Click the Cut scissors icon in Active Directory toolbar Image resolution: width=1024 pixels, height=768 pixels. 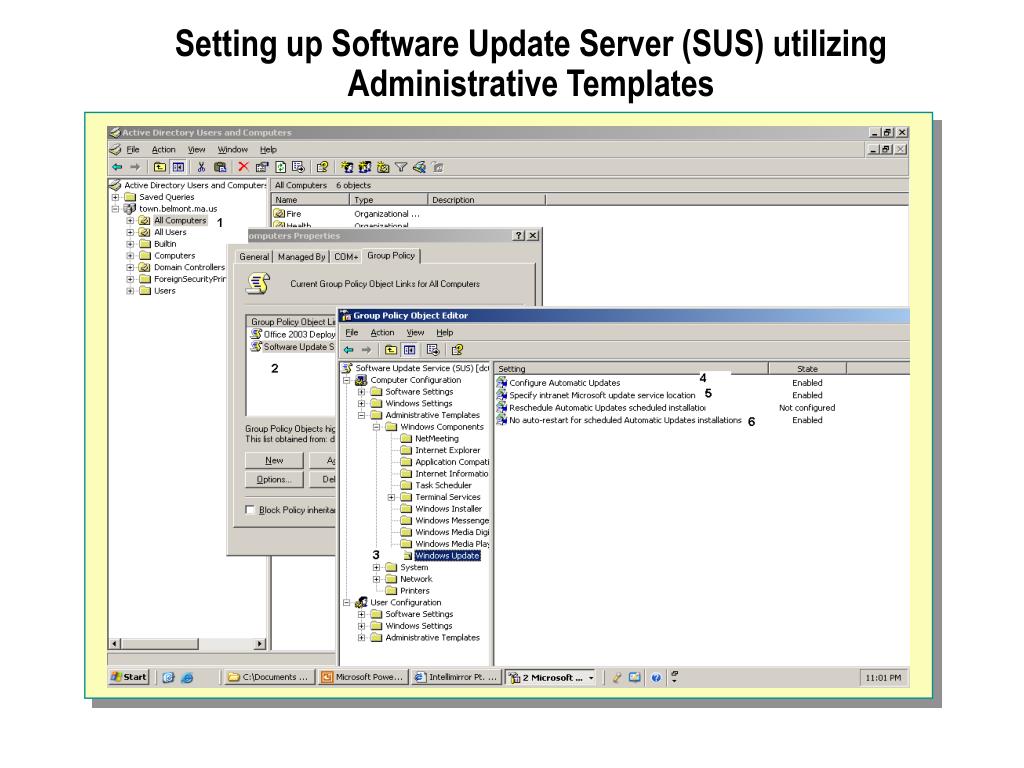[x=201, y=167]
